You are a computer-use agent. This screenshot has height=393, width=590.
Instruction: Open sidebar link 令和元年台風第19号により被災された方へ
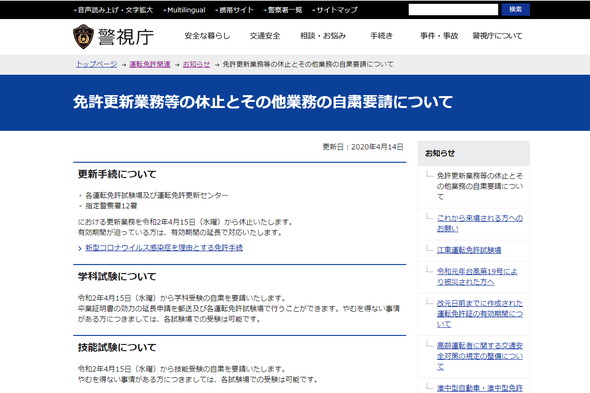(x=477, y=276)
